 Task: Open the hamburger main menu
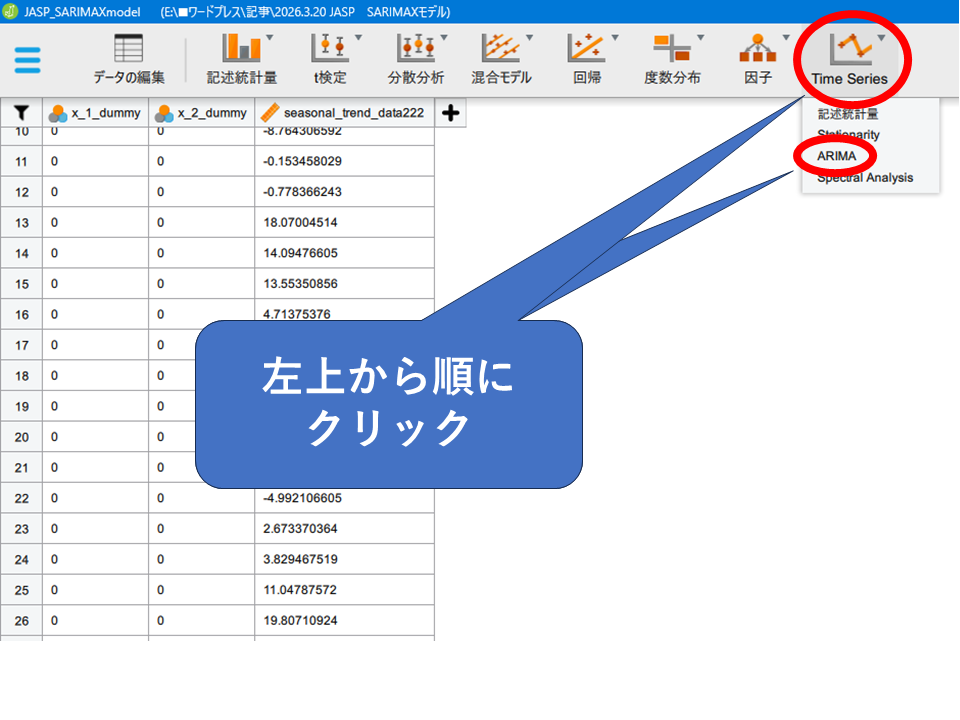point(28,59)
